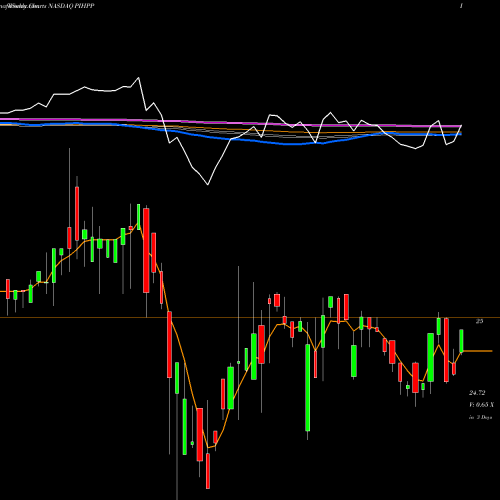Click the last green candlestick on right
The height and width of the screenshot is (500, 500).
coord(461,341)
